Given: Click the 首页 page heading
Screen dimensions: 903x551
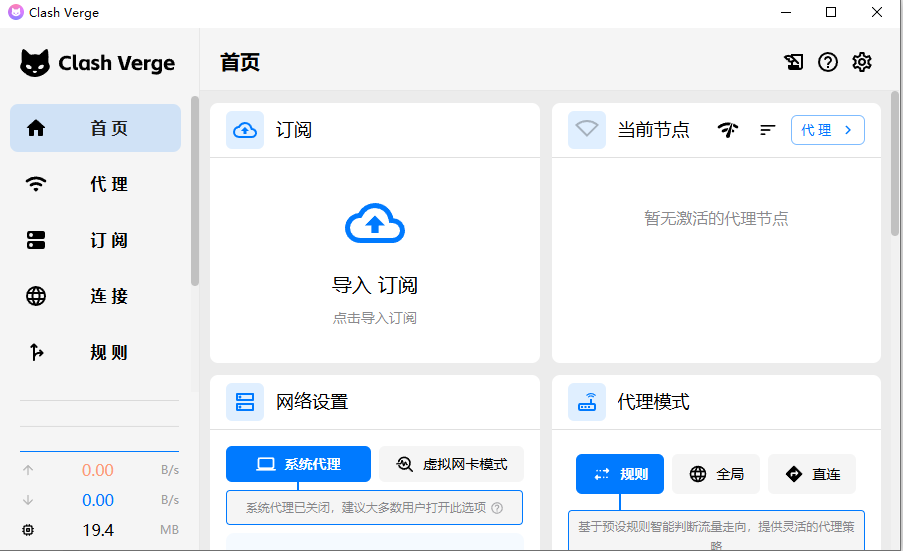Looking at the screenshot, I should (240, 62).
